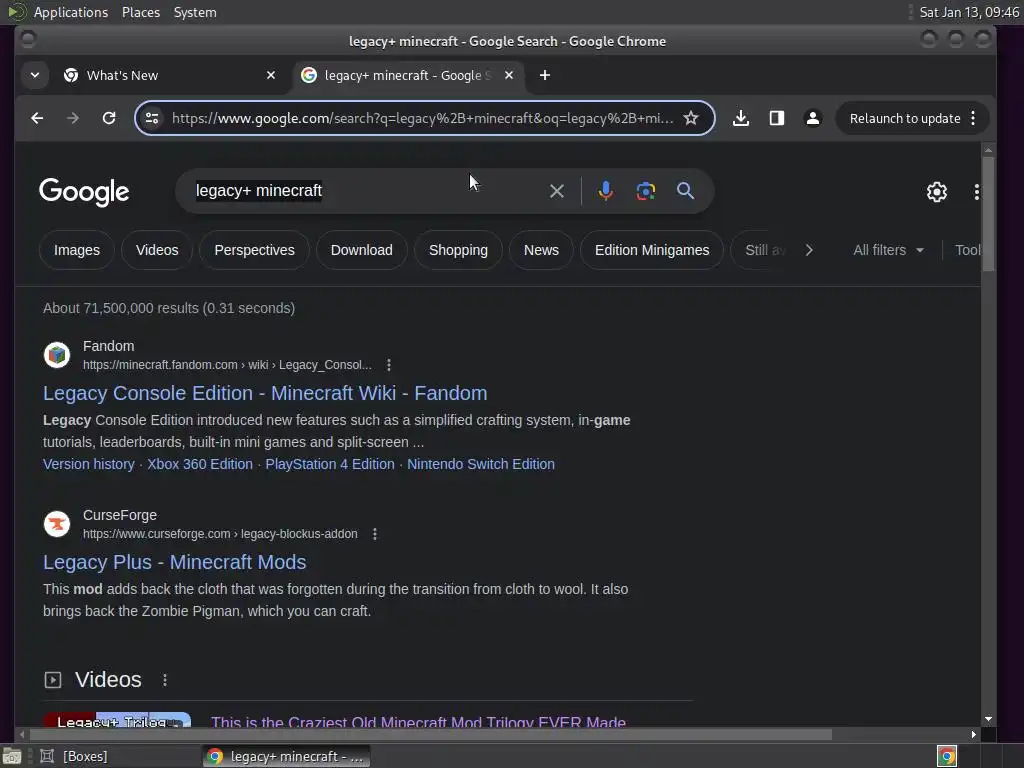Filter results by Videos
The image size is (1024, 768).
pos(157,250)
